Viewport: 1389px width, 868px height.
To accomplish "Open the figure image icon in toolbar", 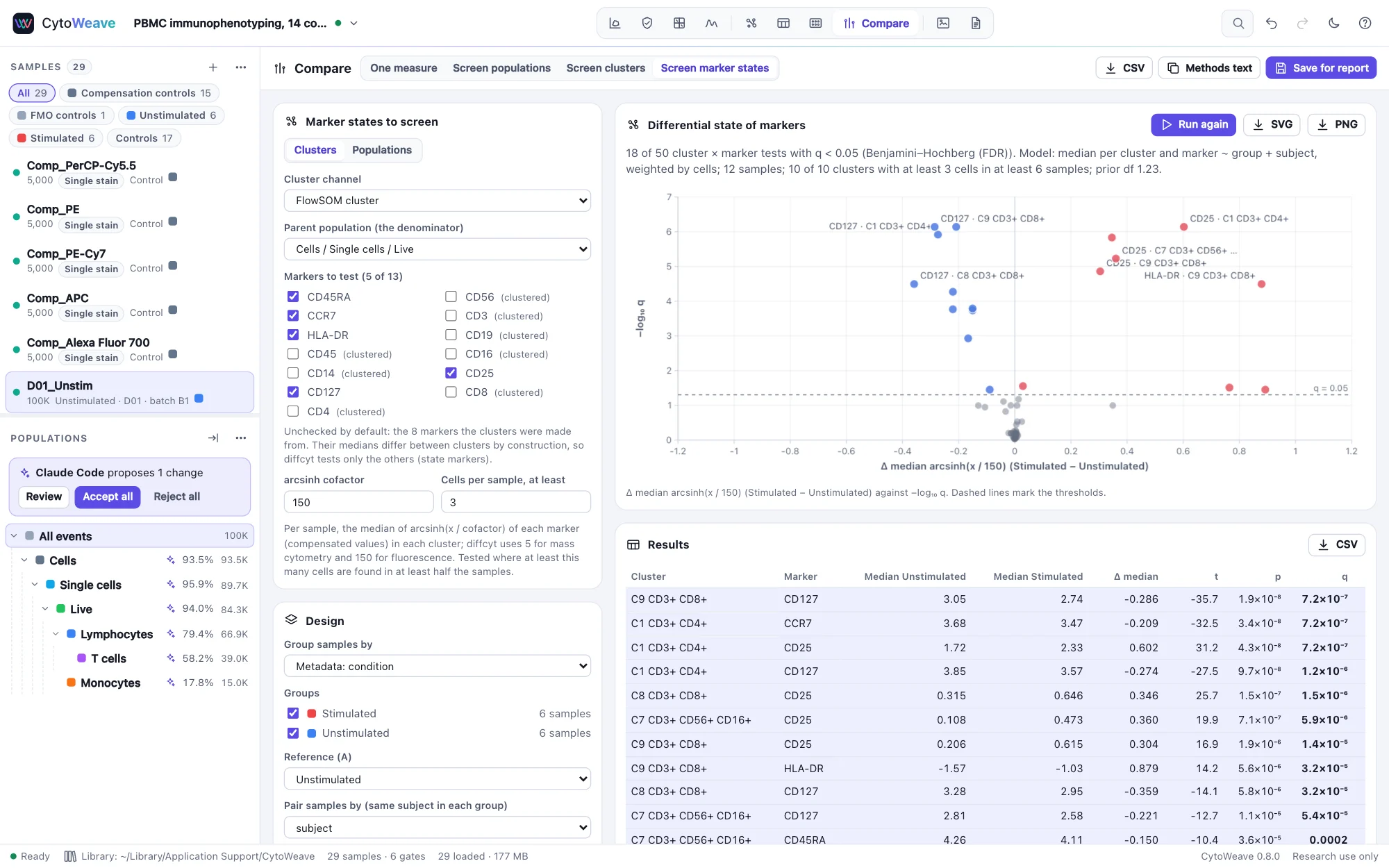I will (x=943, y=23).
